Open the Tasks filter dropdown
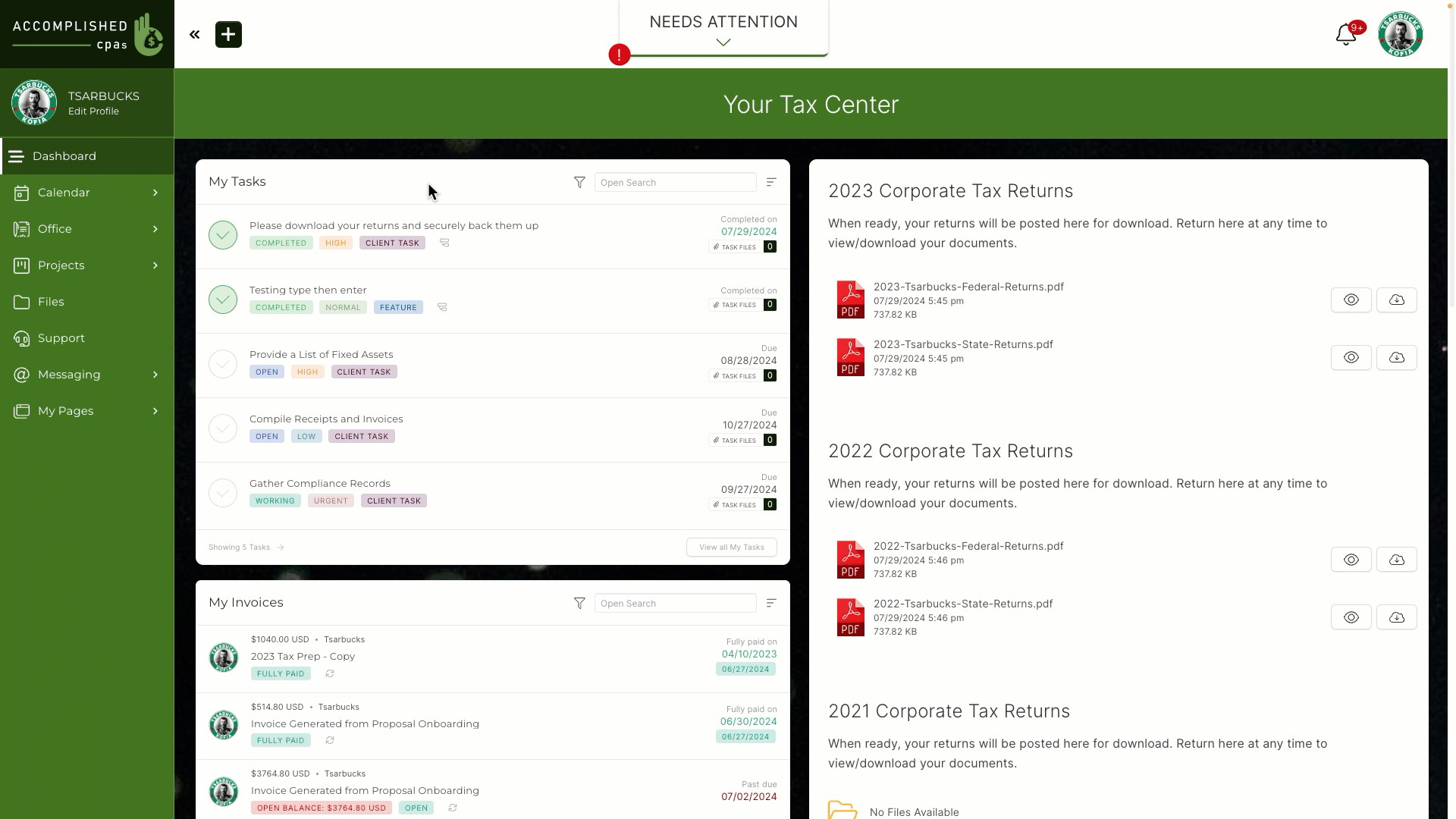 579,182
